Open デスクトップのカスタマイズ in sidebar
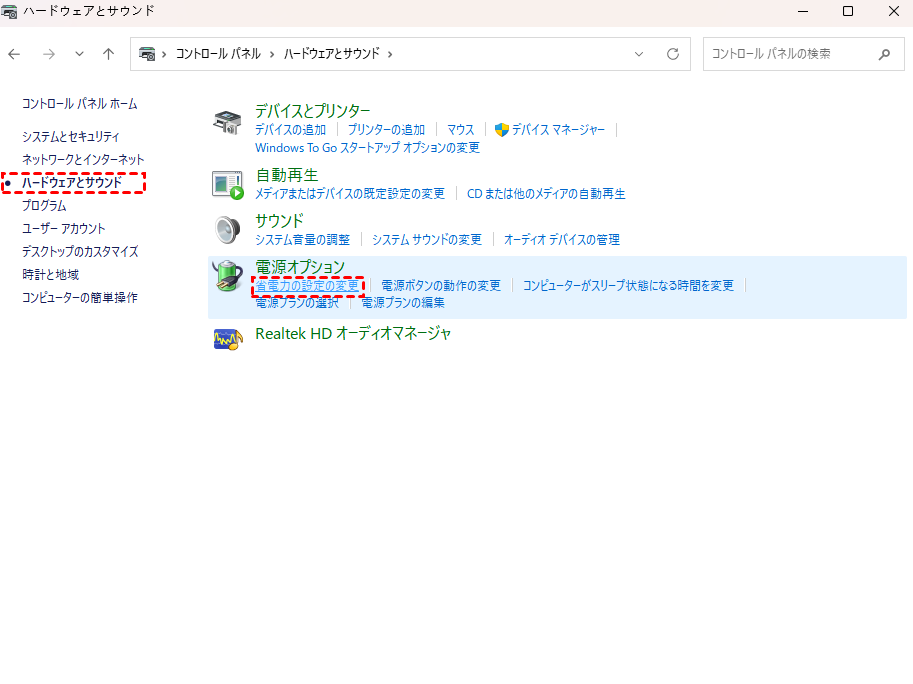The width and height of the screenshot is (913, 684). click(x=80, y=251)
